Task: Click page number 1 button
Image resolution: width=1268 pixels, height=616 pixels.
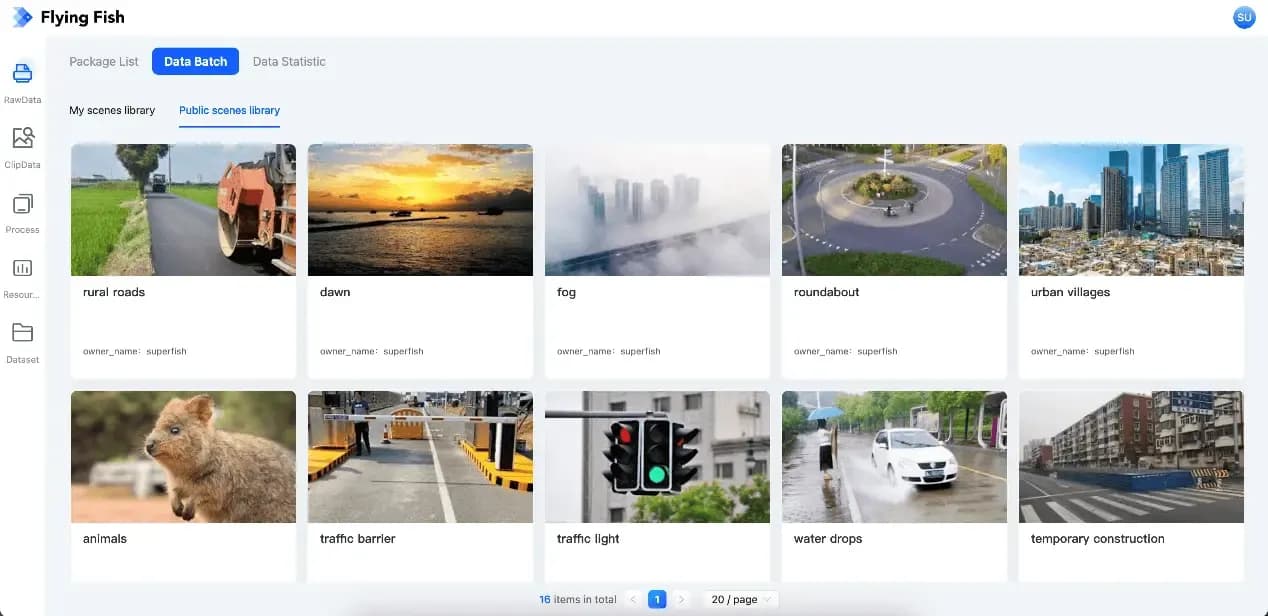Action: [657, 599]
